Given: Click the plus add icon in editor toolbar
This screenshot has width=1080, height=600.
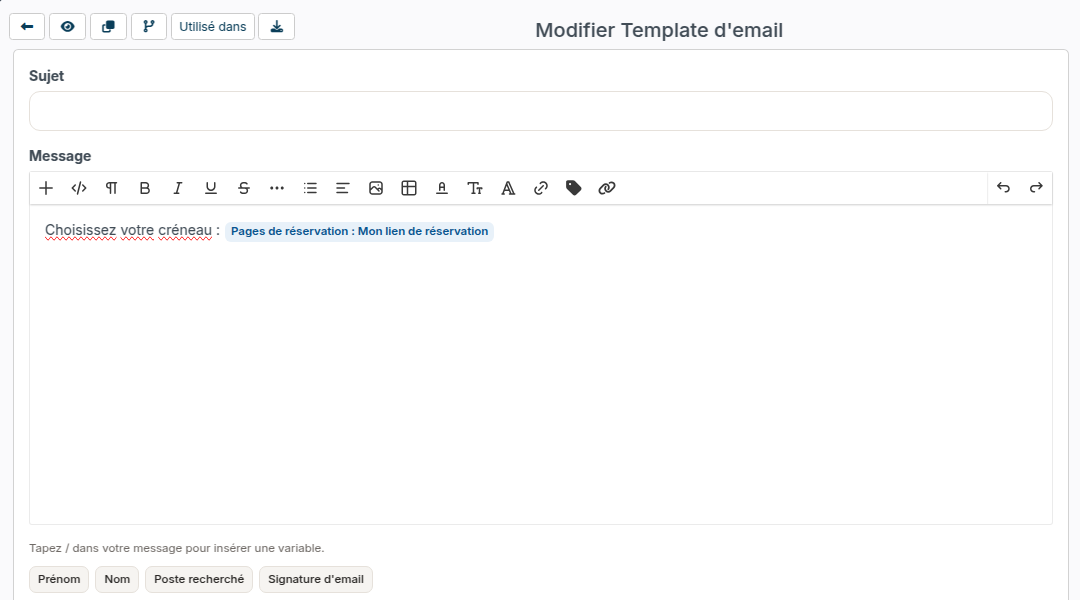Looking at the screenshot, I should 46,188.
